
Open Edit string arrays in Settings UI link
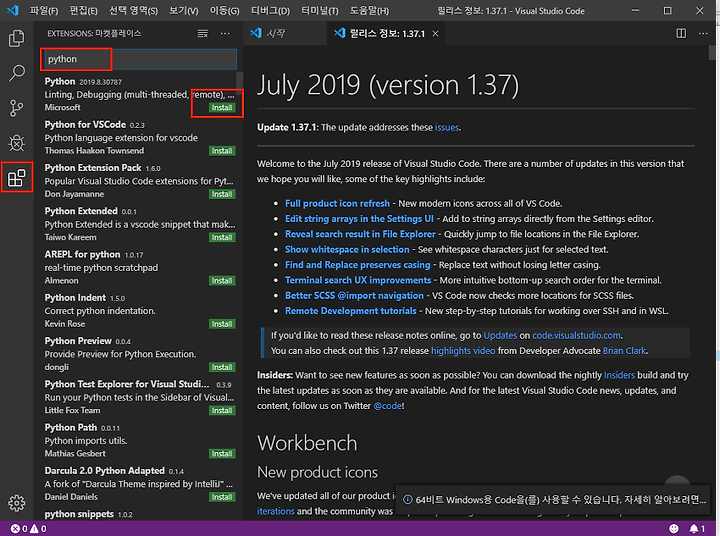point(359,219)
